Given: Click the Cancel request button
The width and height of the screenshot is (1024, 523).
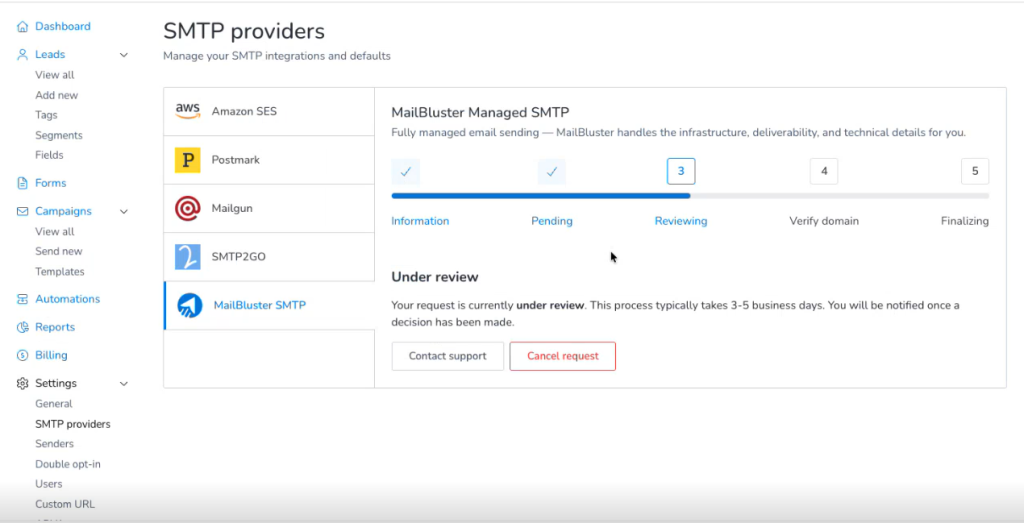Looking at the screenshot, I should (x=562, y=357).
